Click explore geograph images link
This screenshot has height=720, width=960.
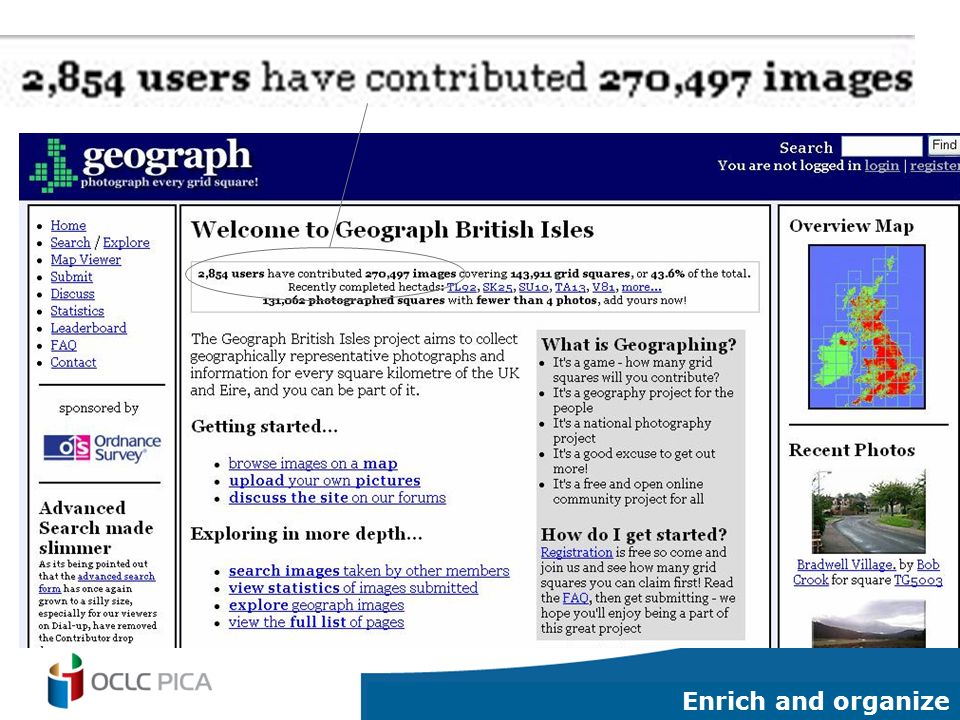tap(316, 605)
